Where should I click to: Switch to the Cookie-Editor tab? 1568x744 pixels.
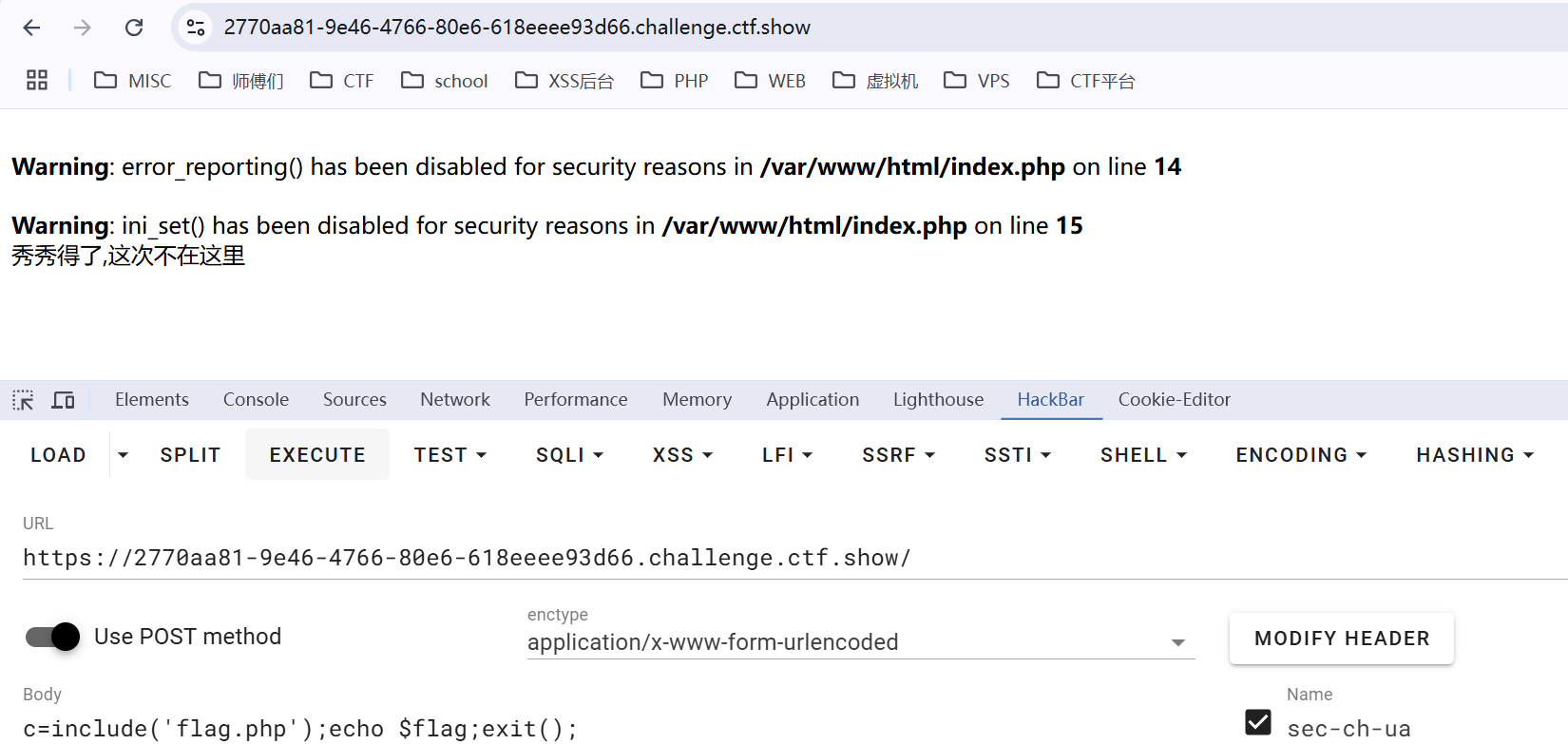(1174, 400)
